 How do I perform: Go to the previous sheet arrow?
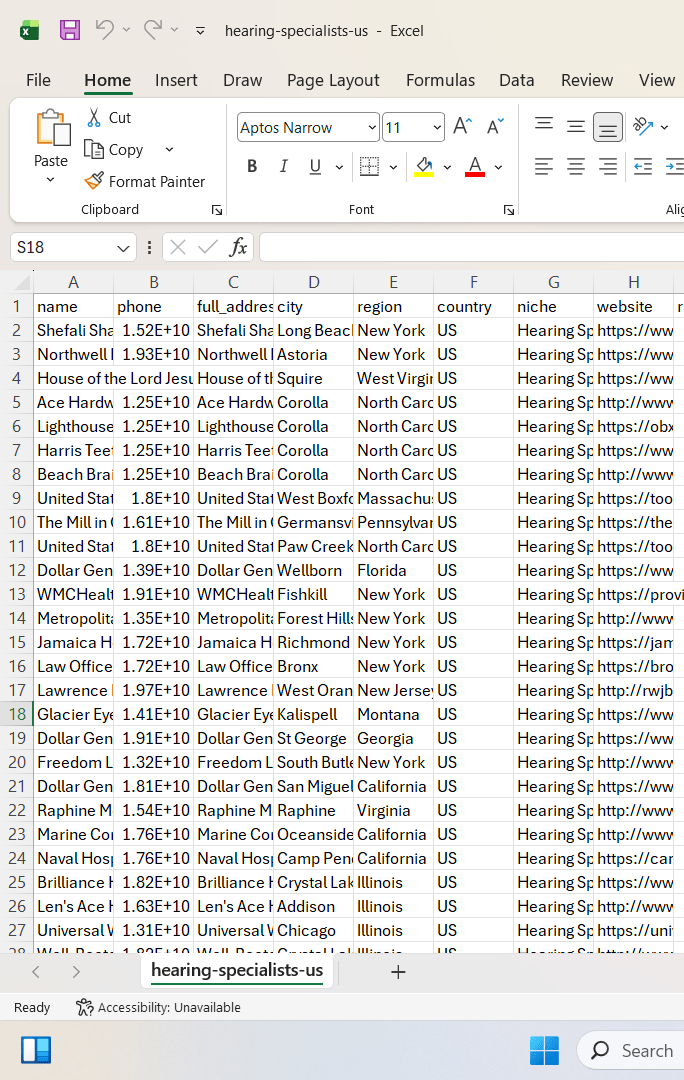tap(36, 972)
